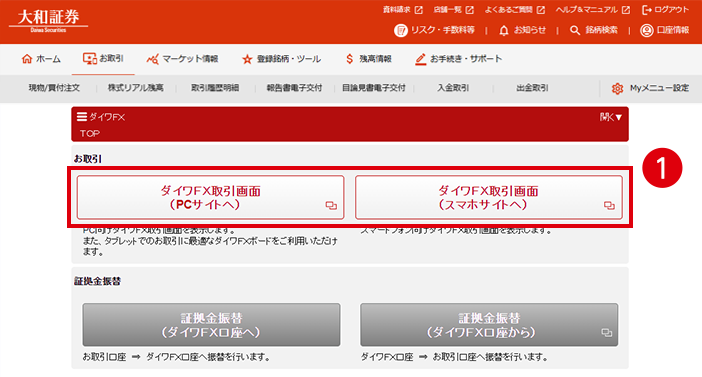The width and height of the screenshot is (702, 377).
Task: Open the 口座情報 page
Action: tap(665, 30)
